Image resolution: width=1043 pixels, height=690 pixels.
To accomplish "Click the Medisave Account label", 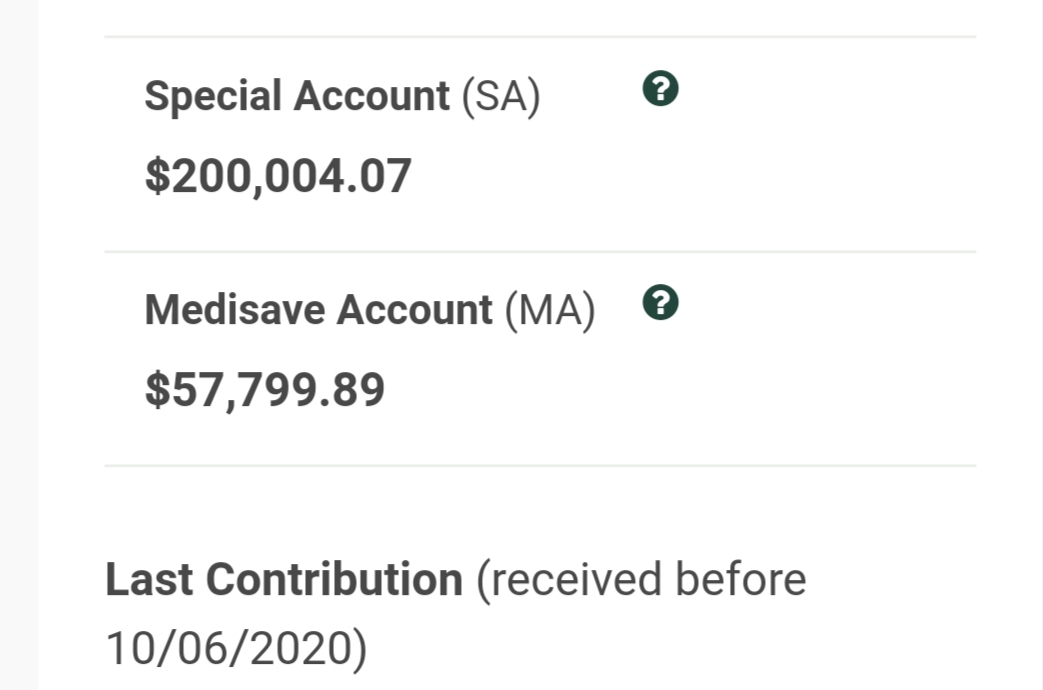I will coord(318,310).
